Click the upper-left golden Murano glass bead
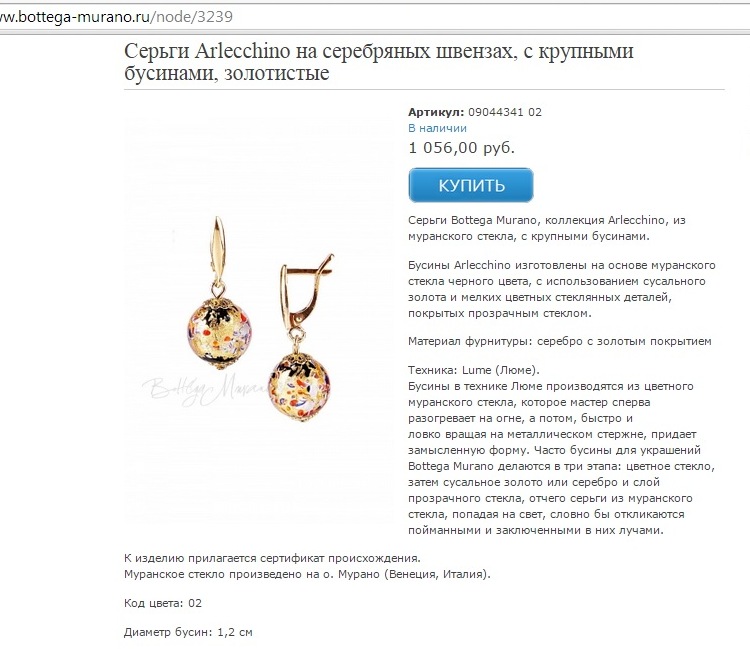Screen dimensions: 750x649 click(x=219, y=333)
